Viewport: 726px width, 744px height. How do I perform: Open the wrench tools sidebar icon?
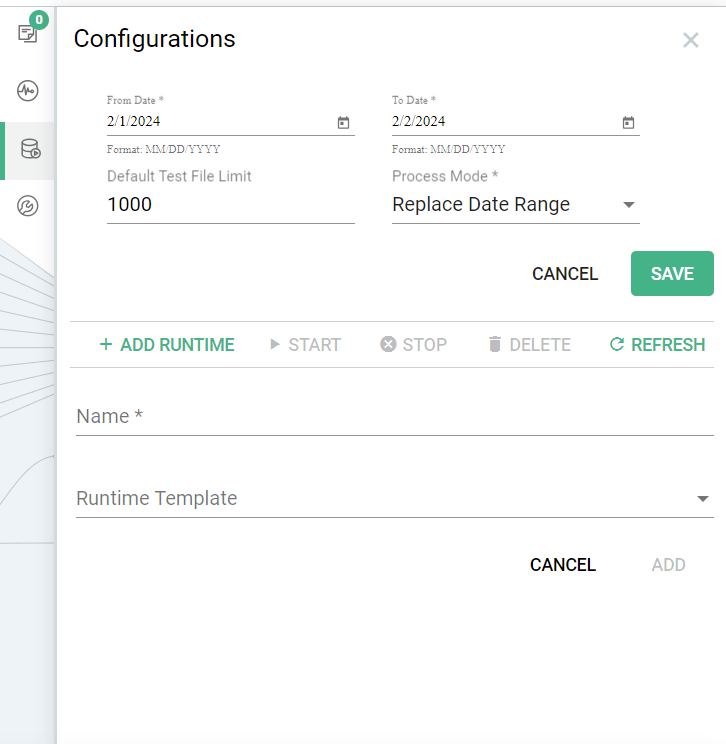point(28,207)
